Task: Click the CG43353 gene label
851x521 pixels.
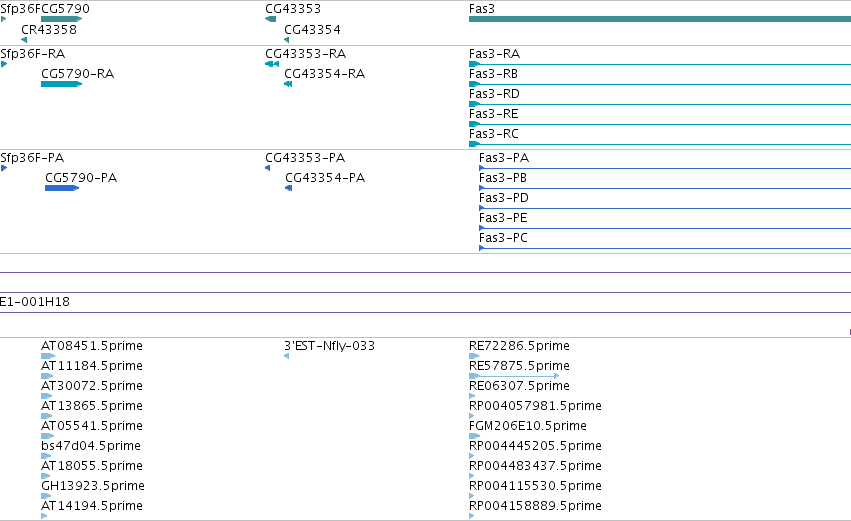Action: [293, 9]
